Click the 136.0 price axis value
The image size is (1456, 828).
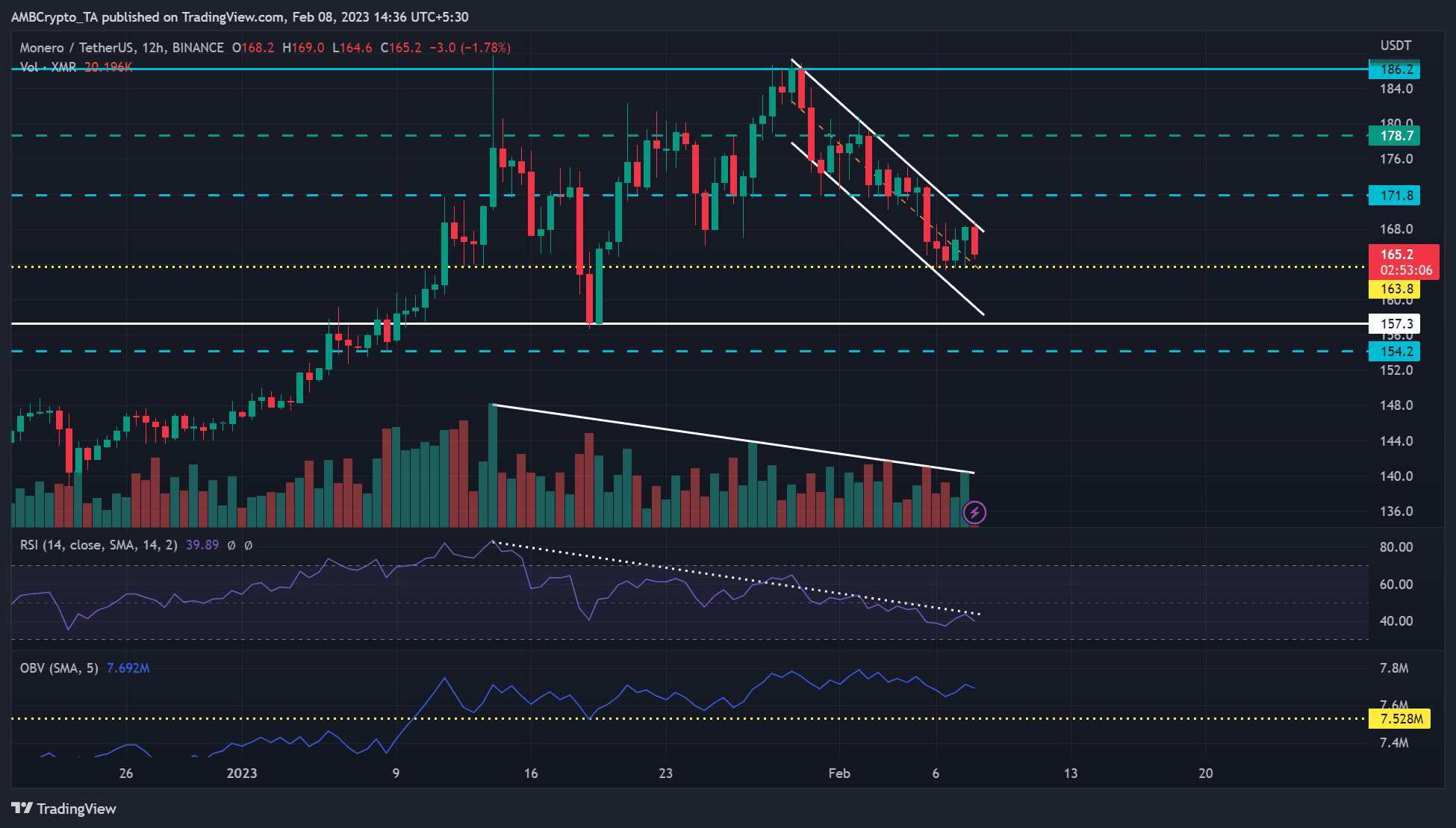1396,512
